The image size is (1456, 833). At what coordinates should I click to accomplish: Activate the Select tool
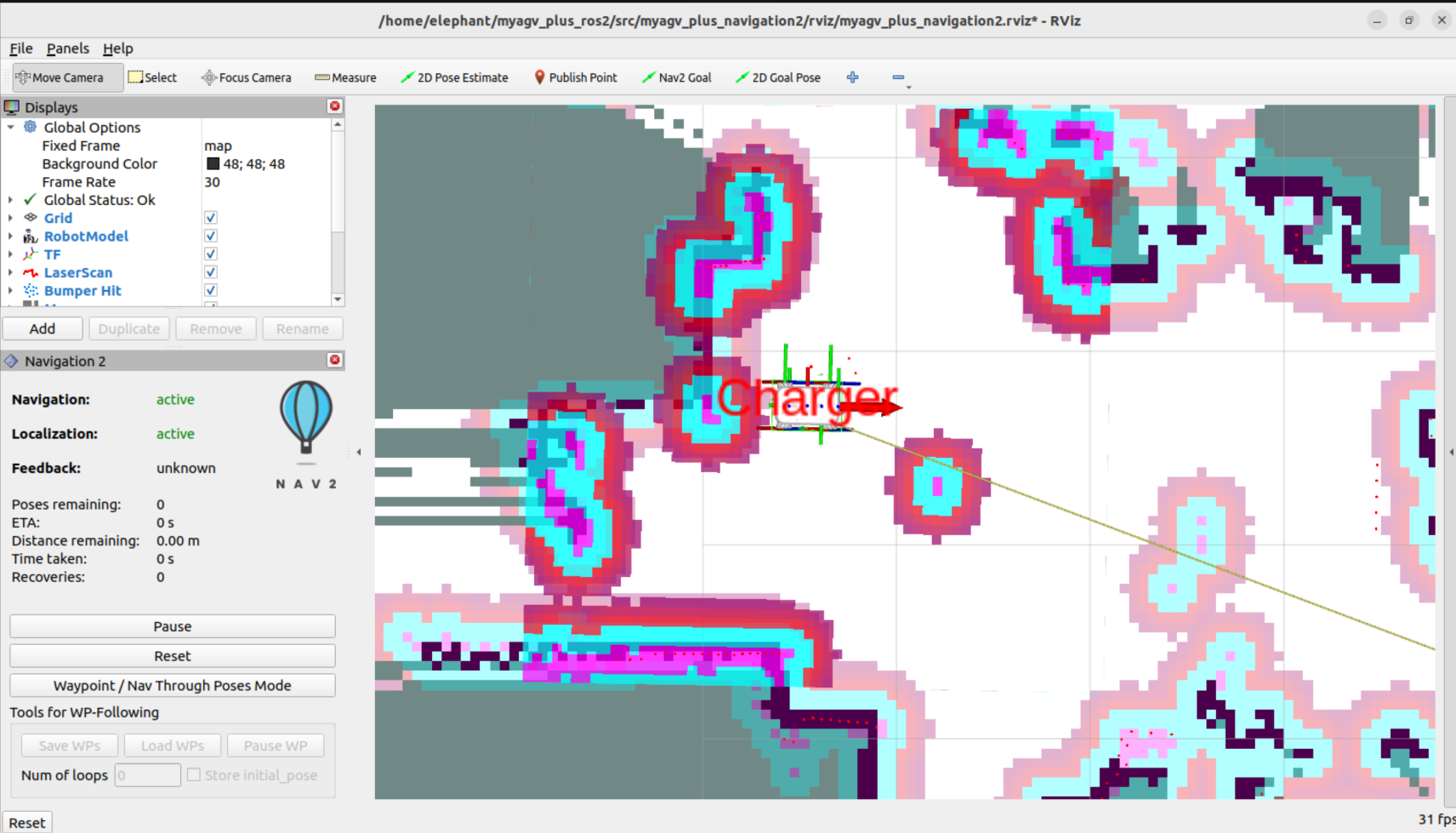[x=152, y=77]
